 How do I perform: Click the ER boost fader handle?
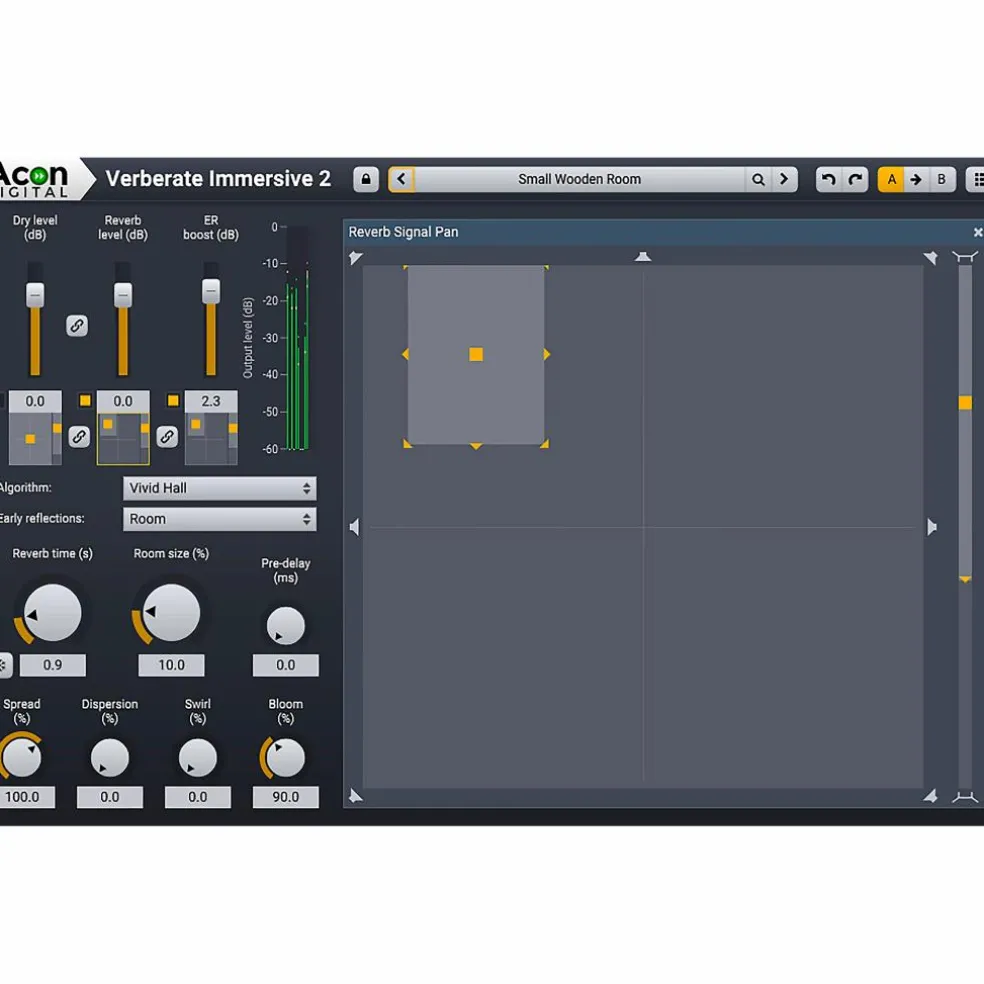point(211,291)
